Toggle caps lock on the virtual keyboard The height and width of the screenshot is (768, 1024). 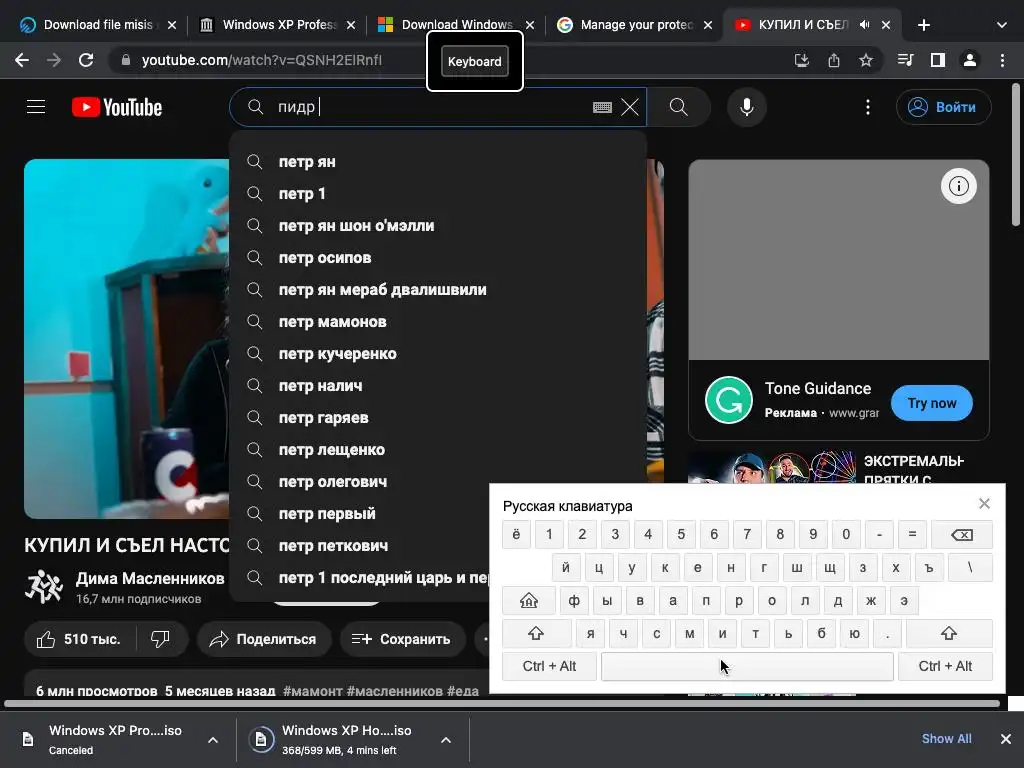[529, 601]
